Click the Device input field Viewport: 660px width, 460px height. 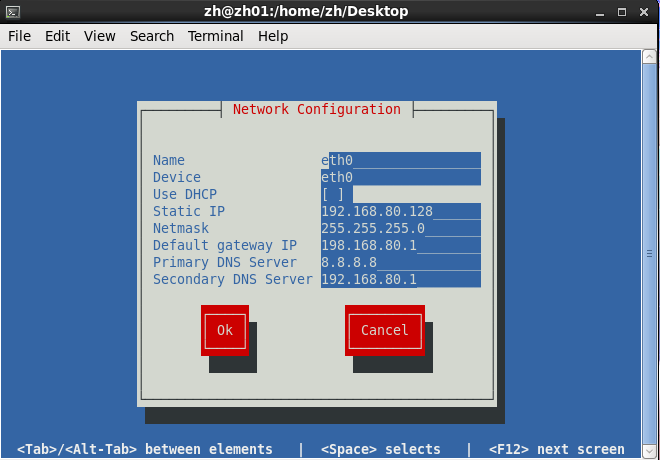(401, 177)
